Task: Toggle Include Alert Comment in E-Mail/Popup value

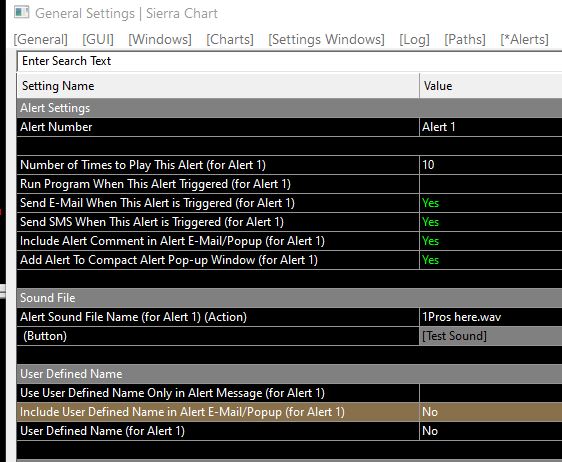Action: [491, 241]
